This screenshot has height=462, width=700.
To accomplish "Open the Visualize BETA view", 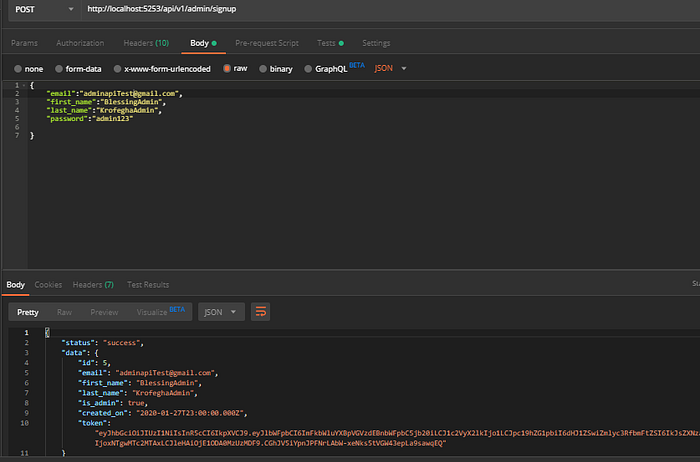I will pyautogui.click(x=160, y=312).
